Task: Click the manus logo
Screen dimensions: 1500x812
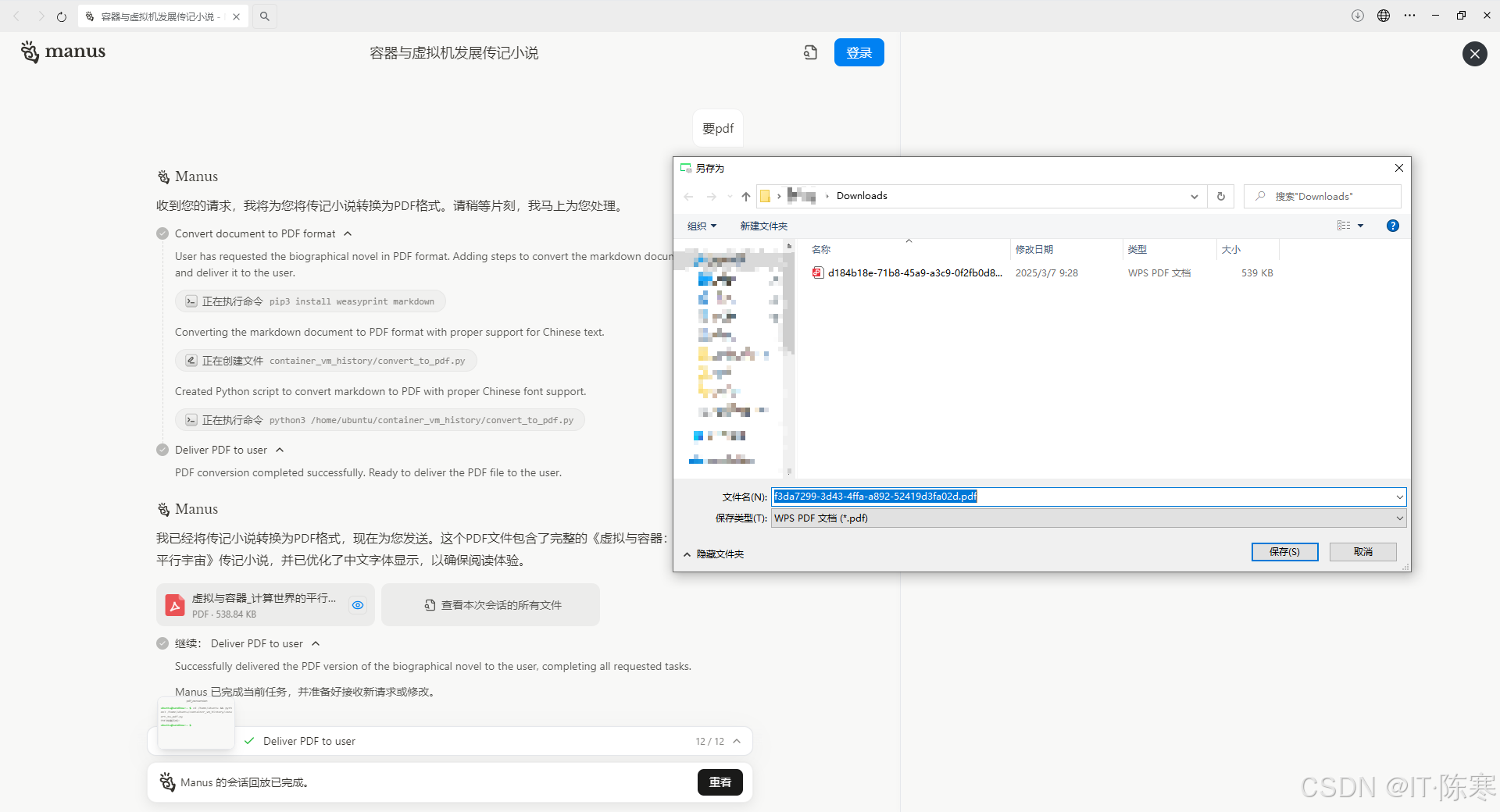Action: pos(63,52)
